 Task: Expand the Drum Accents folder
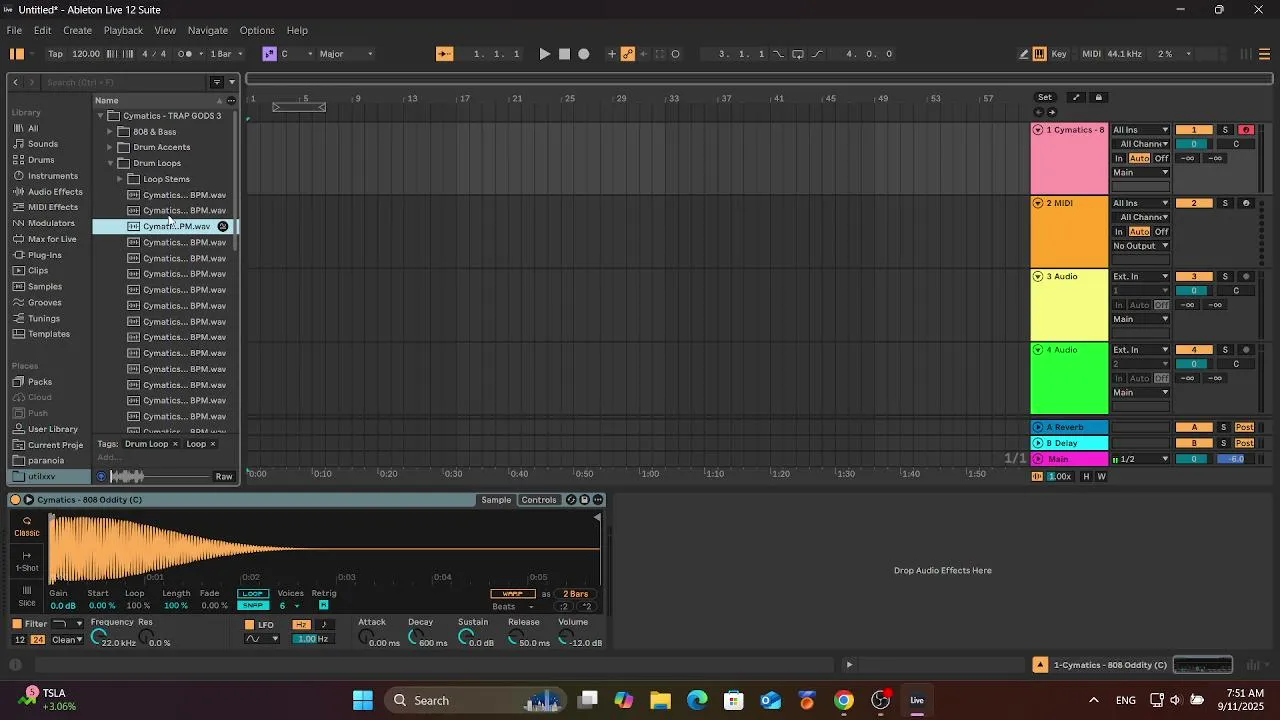[110, 147]
